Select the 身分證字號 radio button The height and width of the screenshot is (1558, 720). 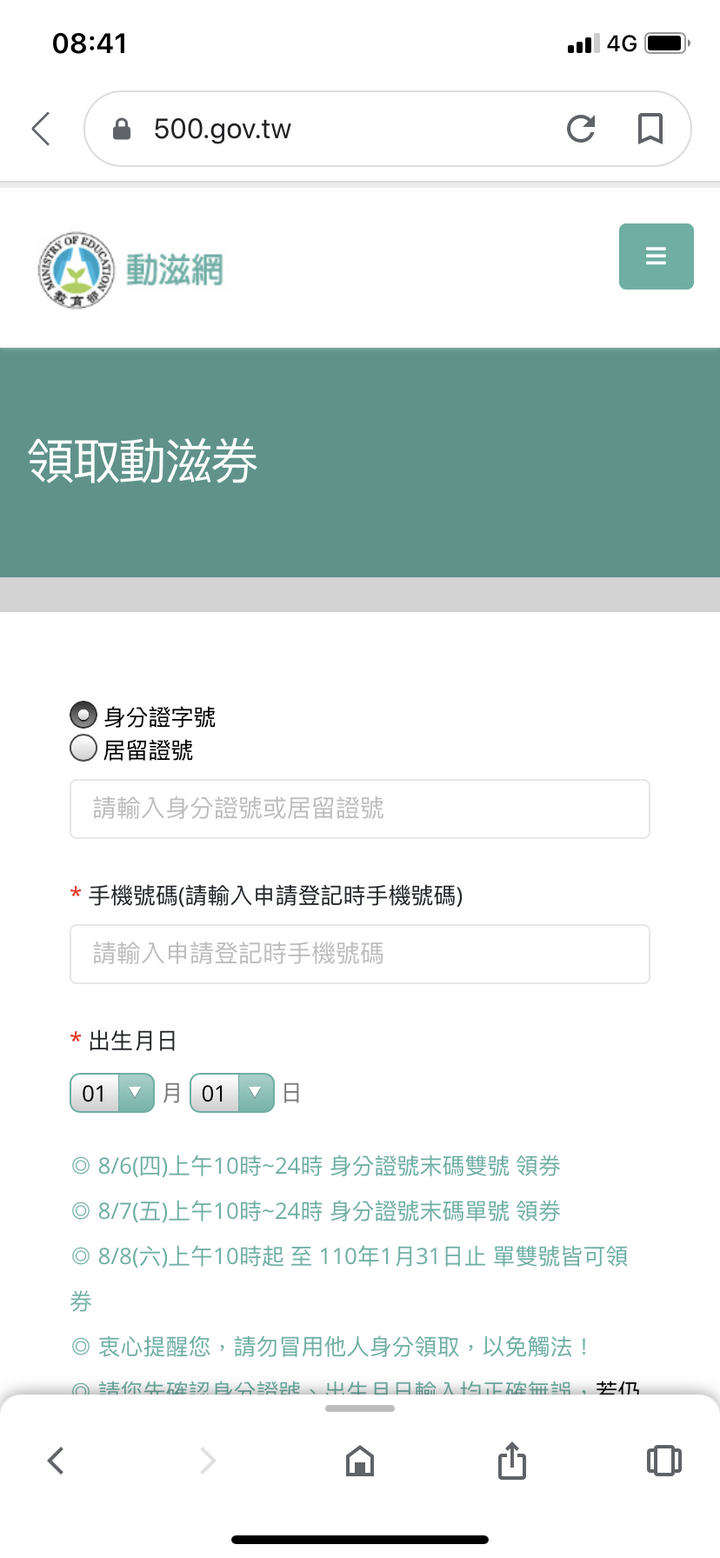click(x=83, y=716)
